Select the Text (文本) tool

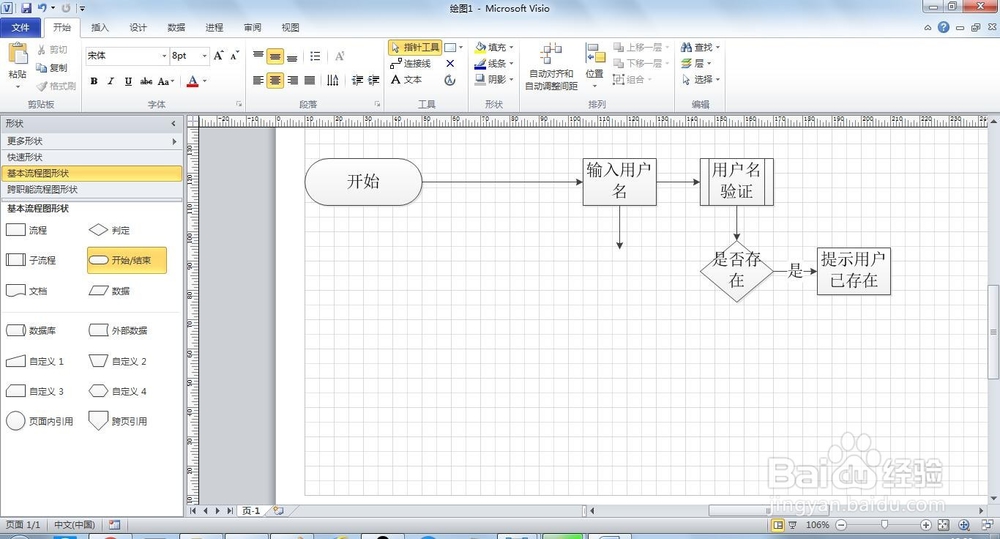[406, 80]
